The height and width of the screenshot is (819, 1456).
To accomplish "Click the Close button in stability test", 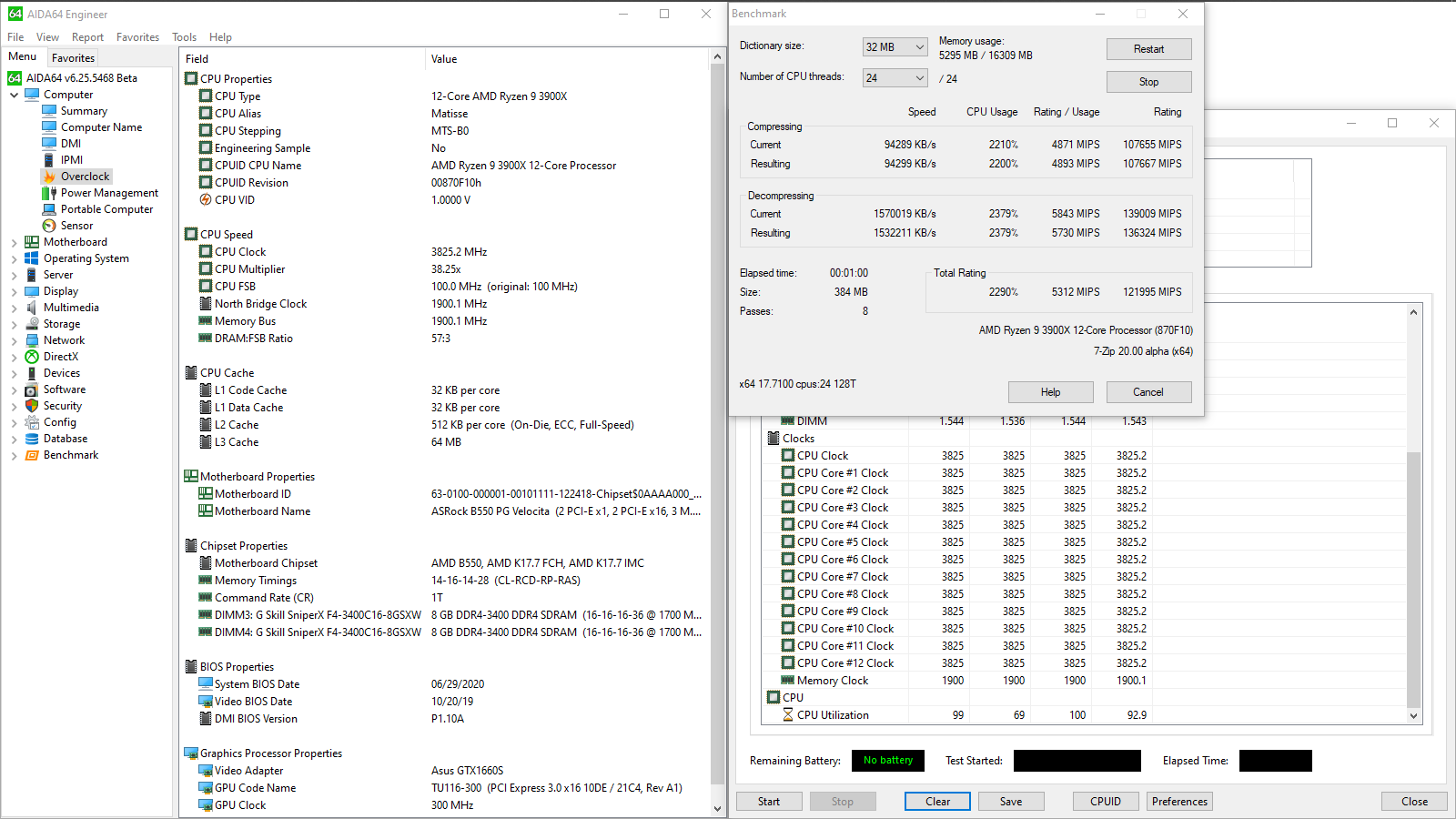I will coord(1414,802).
